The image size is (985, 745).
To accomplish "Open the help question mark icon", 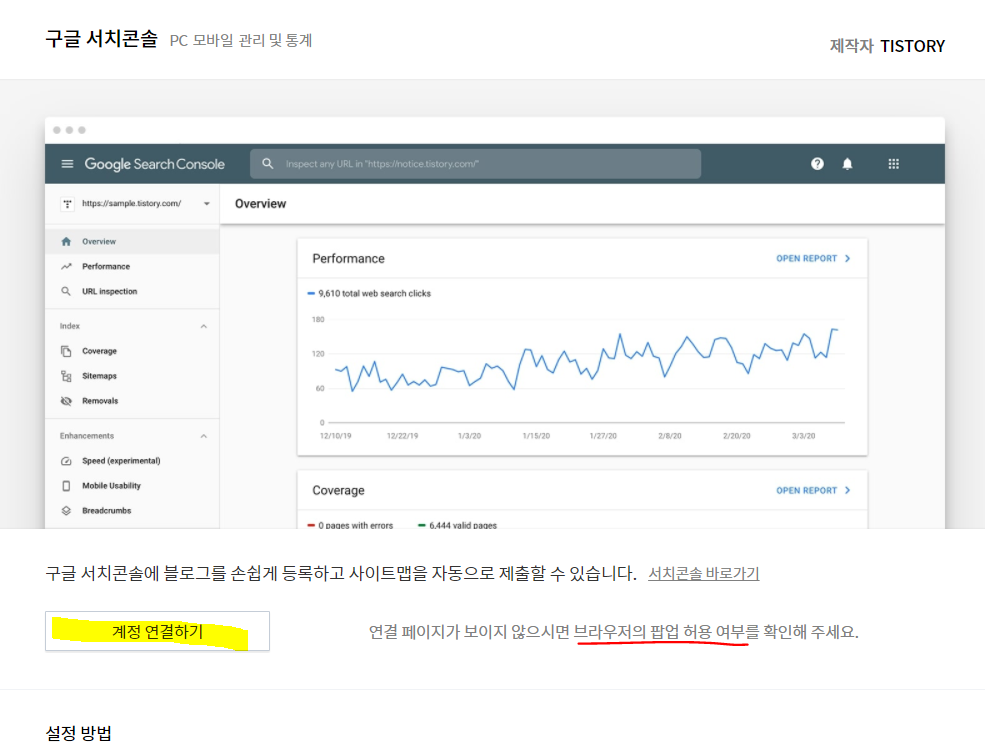I will (x=817, y=164).
